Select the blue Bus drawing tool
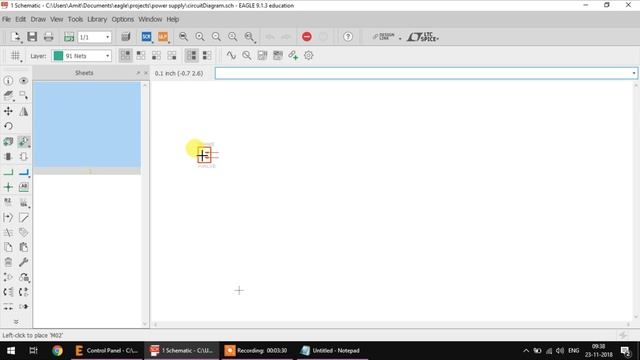The image size is (640, 360). 24,172
